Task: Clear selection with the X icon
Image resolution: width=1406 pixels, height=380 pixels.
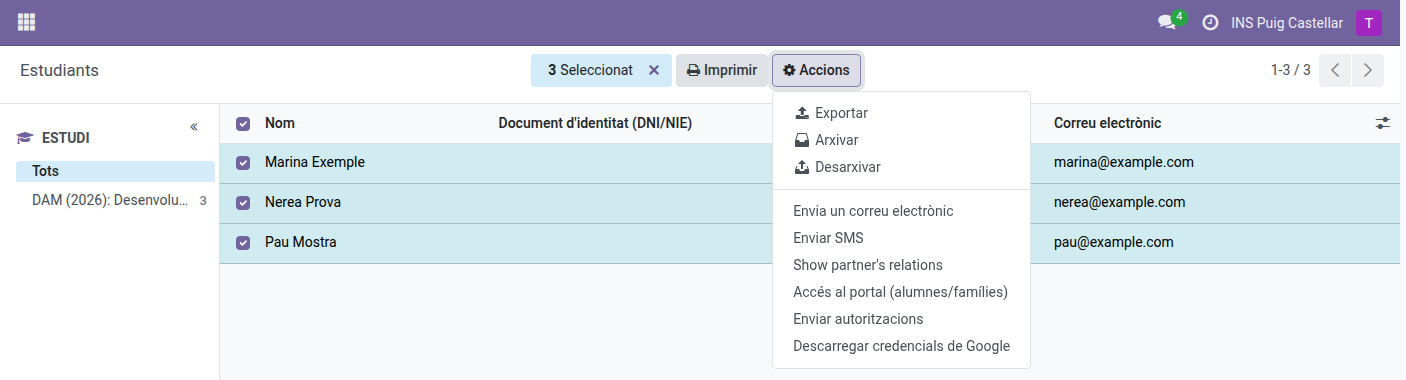Action: pyautogui.click(x=654, y=70)
